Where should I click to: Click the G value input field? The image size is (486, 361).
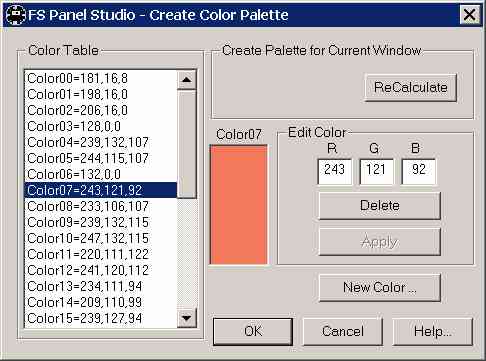point(377,171)
